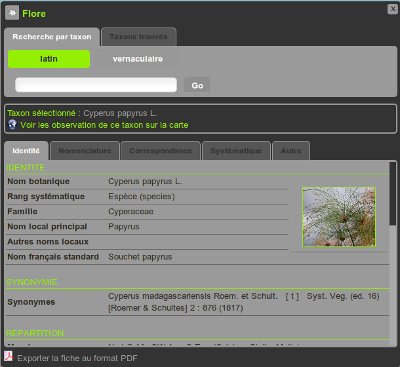Image resolution: width=400 pixels, height=367 pixels.
Task: Click the globe icon beside map link
Action: tap(12, 125)
